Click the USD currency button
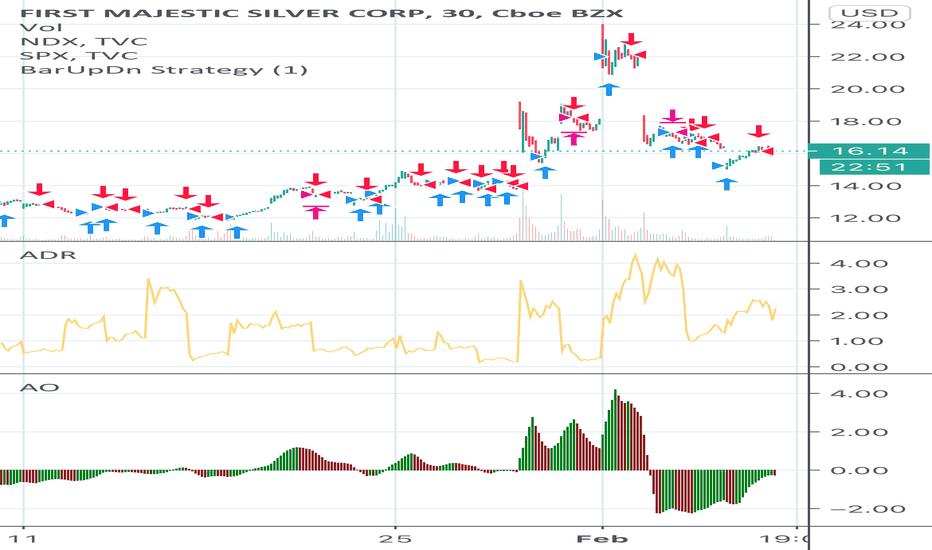 click(x=869, y=12)
